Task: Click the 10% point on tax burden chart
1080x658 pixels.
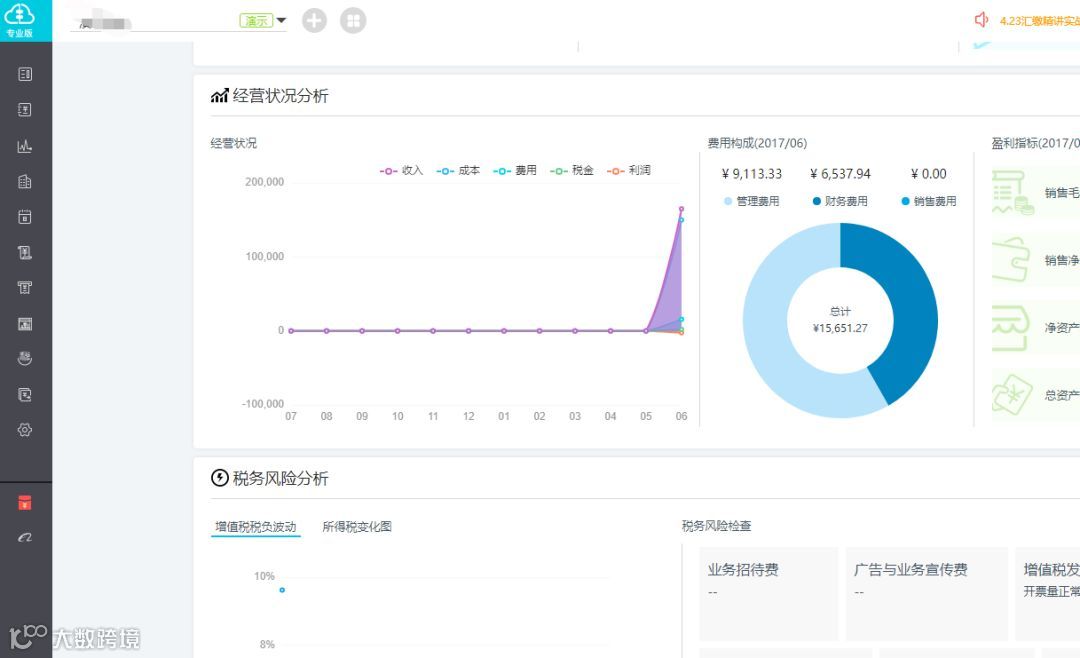Action: 282,590
